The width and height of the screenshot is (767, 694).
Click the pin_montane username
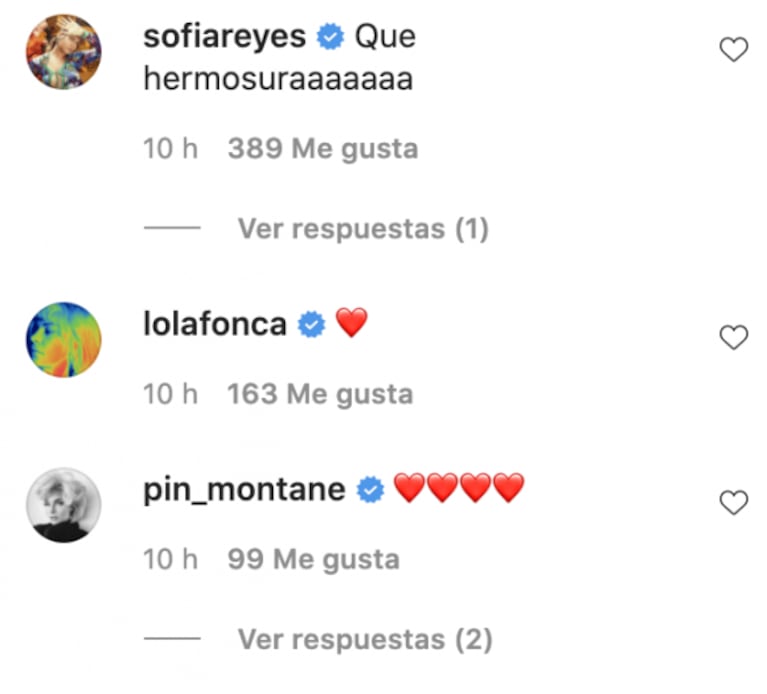(244, 489)
